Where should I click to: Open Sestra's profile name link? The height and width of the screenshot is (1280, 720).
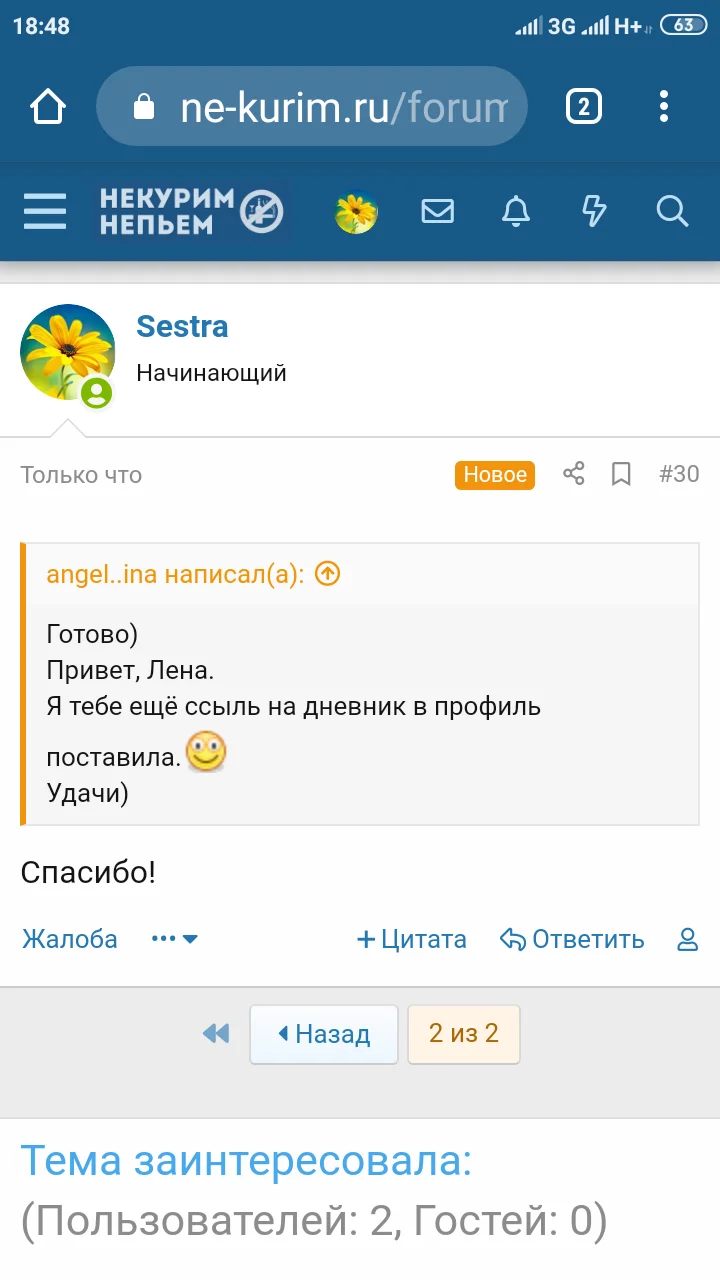182,327
